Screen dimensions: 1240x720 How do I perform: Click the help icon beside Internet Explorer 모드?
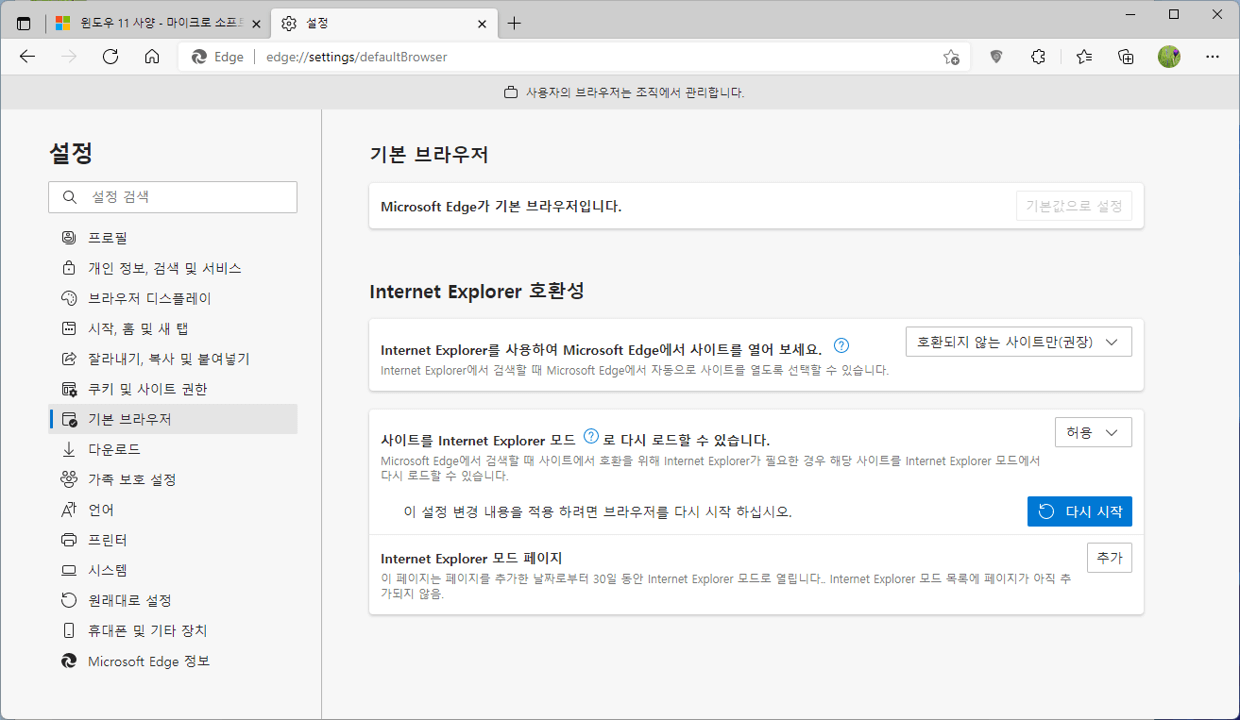click(x=591, y=436)
